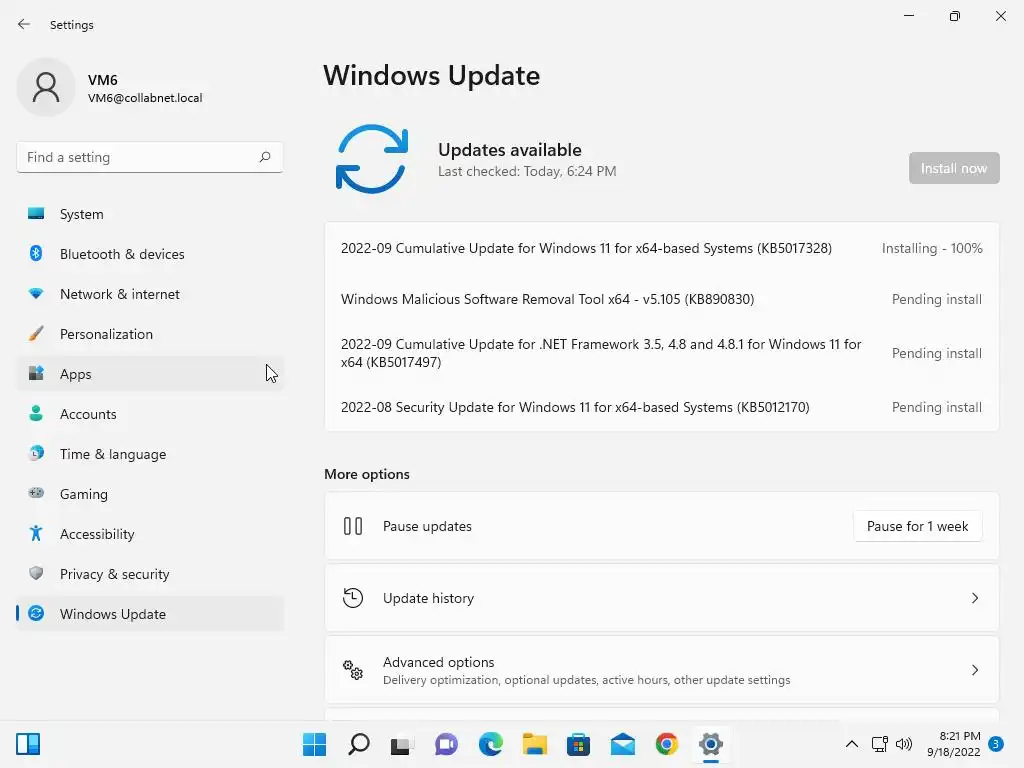This screenshot has height=768, width=1024.
Task: Click the Gaming controller icon
Action: point(36,493)
